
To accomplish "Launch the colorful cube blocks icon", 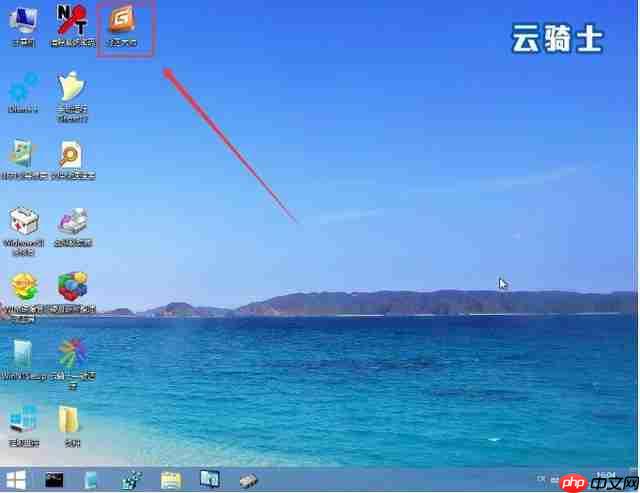I will pyautogui.click(x=73, y=290).
